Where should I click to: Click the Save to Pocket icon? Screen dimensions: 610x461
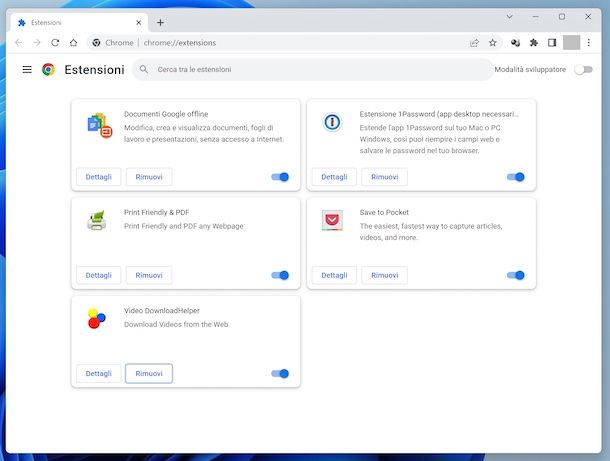[332, 220]
